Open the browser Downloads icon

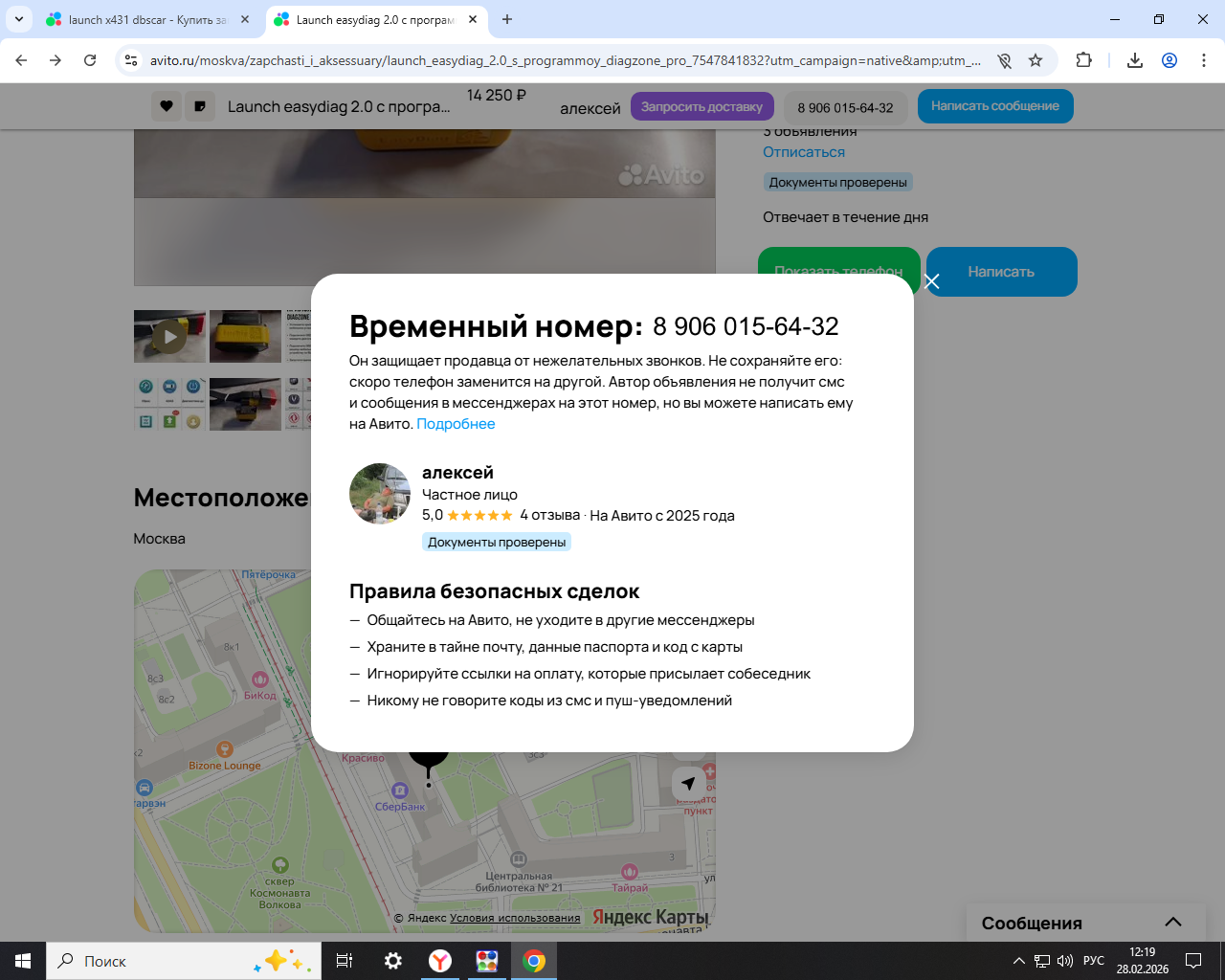point(1135,60)
